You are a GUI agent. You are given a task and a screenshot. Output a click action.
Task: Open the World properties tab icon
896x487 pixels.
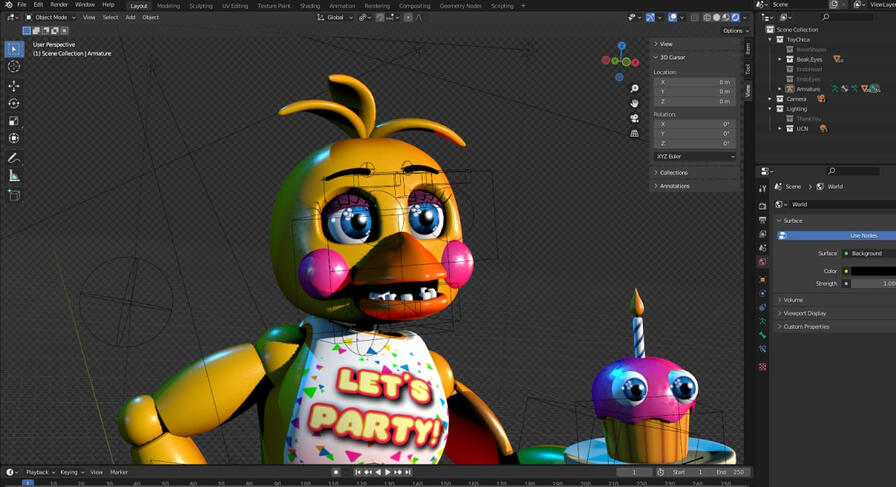762,262
